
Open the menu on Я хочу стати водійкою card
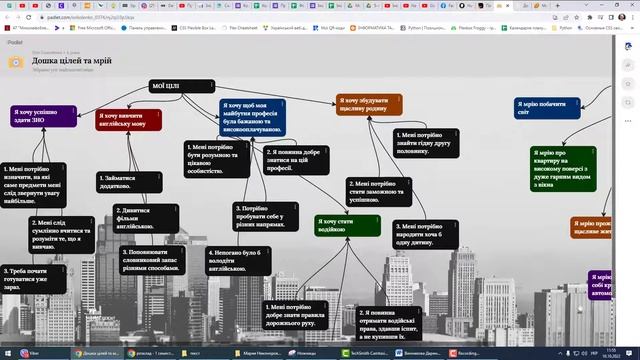pos(377,220)
